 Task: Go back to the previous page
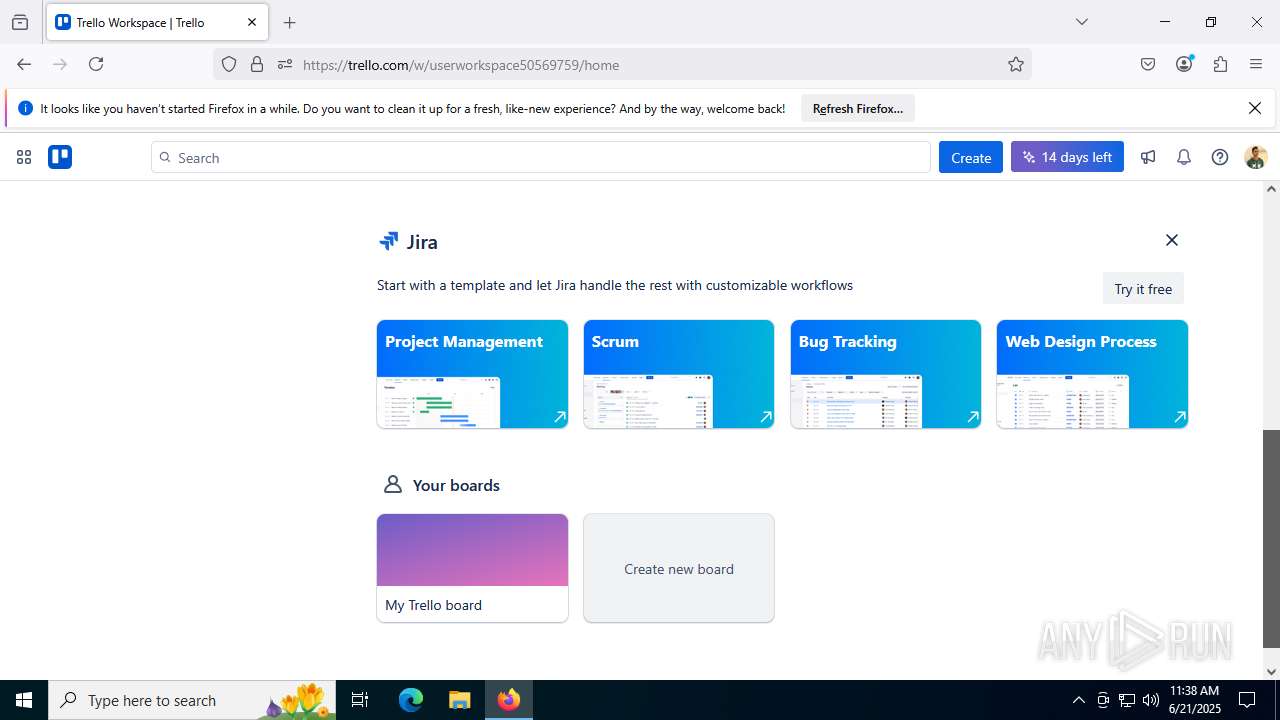pyautogui.click(x=24, y=64)
